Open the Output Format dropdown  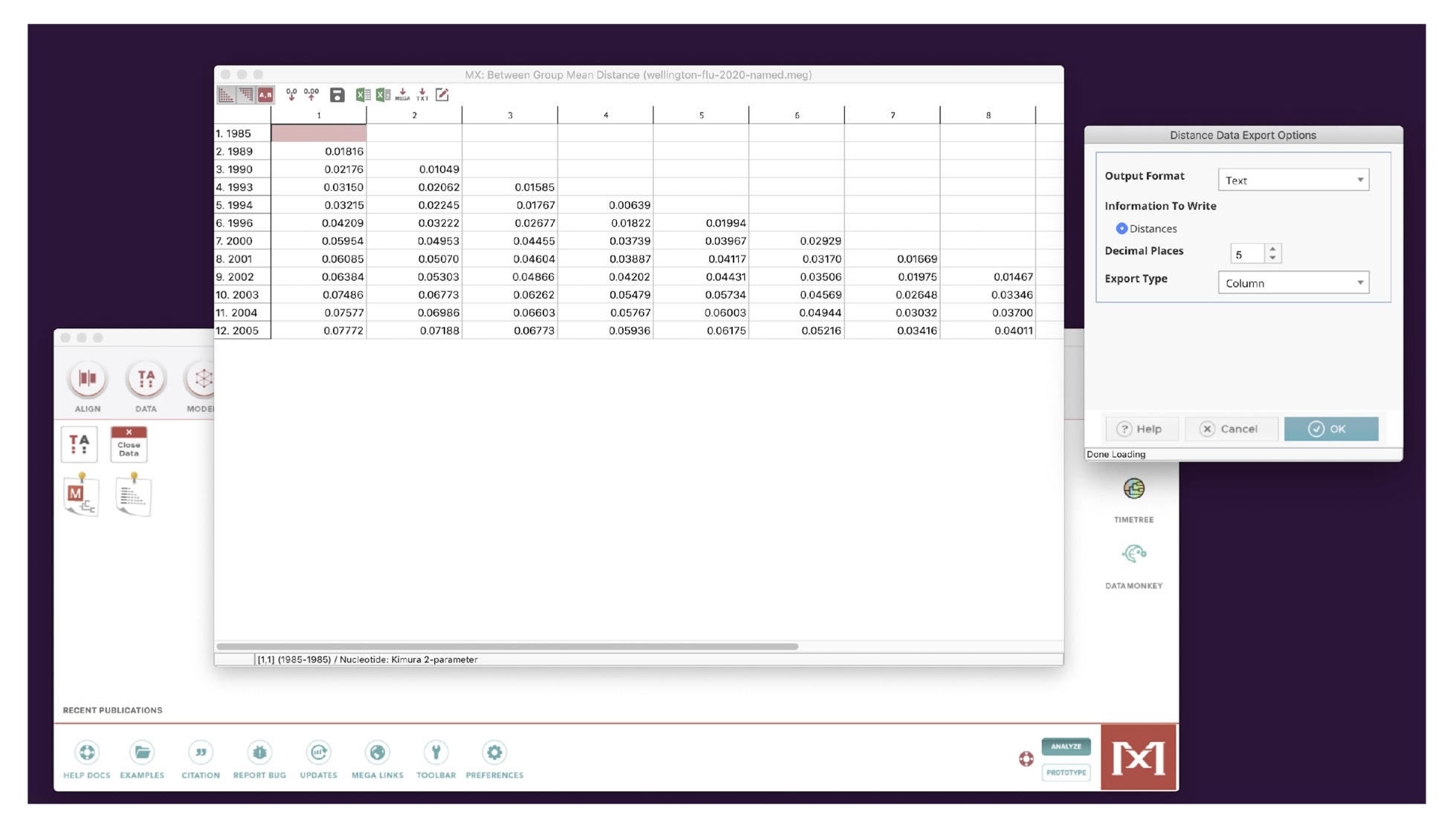(x=1293, y=180)
